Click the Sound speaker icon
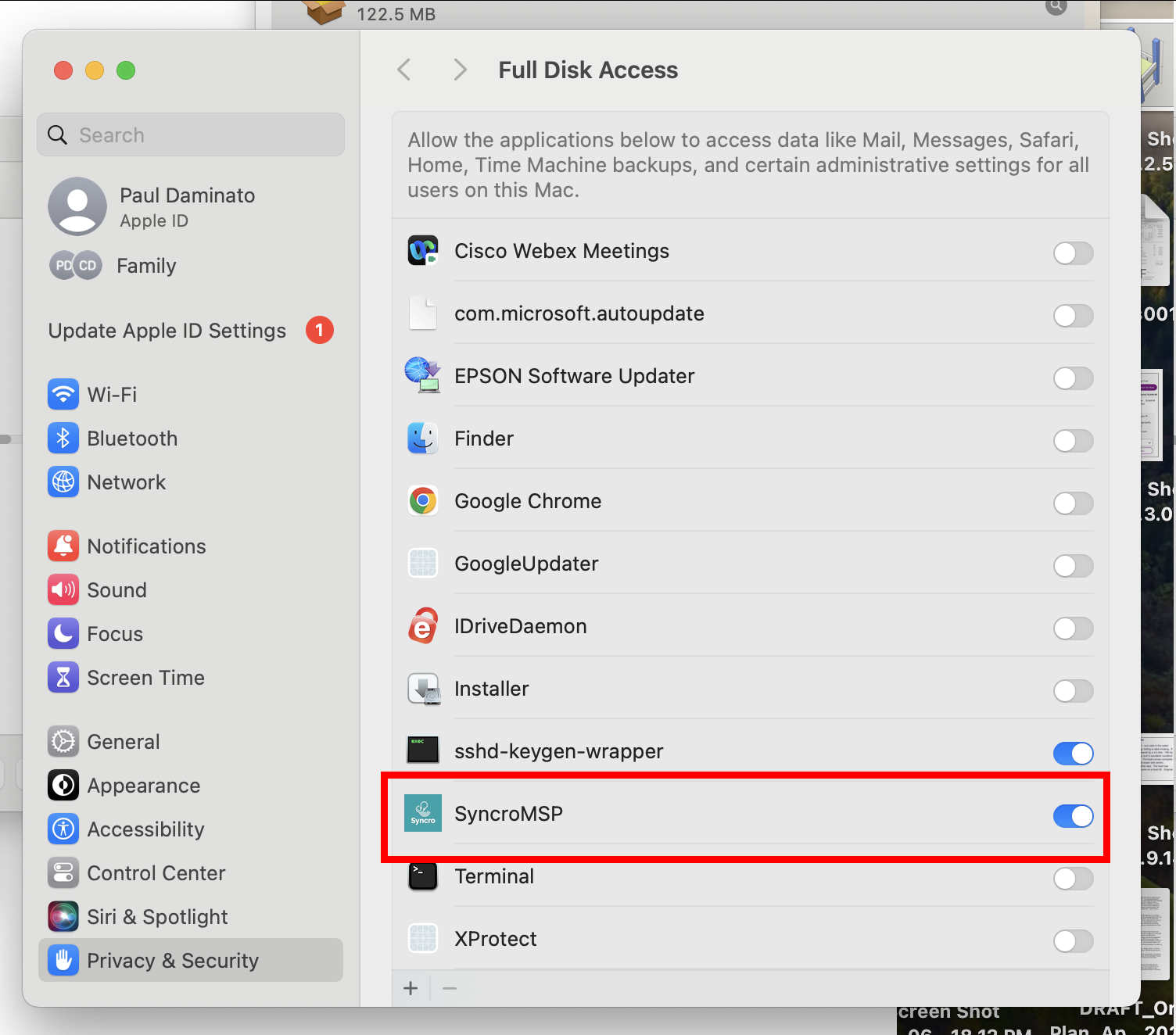 tap(63, 589)
